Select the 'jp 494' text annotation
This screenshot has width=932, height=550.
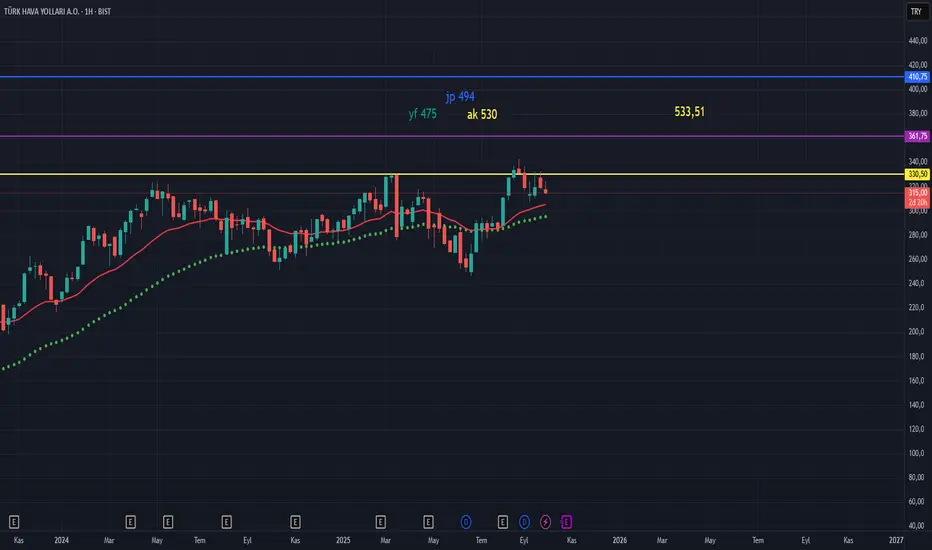coord(460,96)
